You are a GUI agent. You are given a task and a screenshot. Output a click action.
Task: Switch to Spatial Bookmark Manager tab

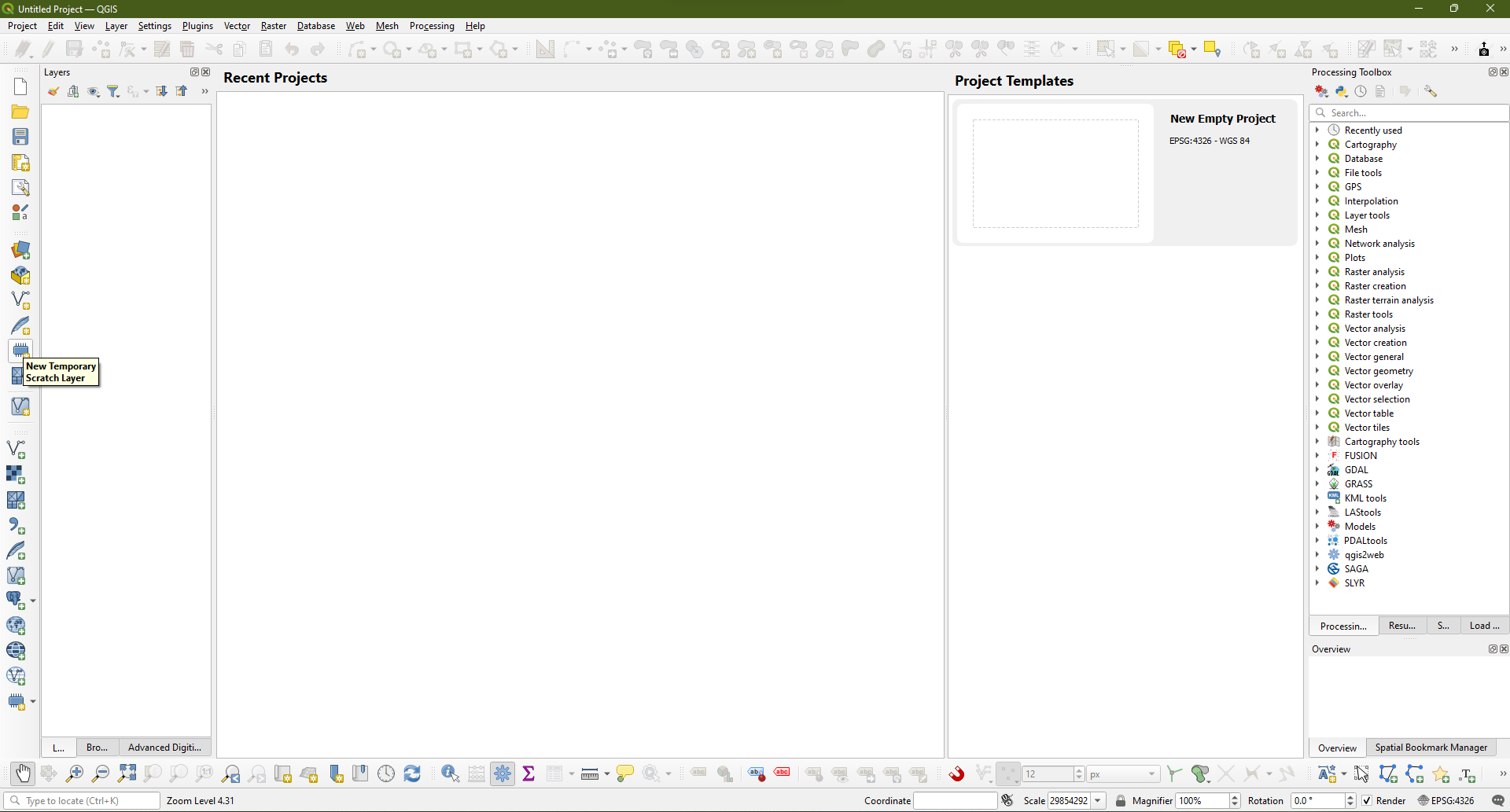(1431, 748)
